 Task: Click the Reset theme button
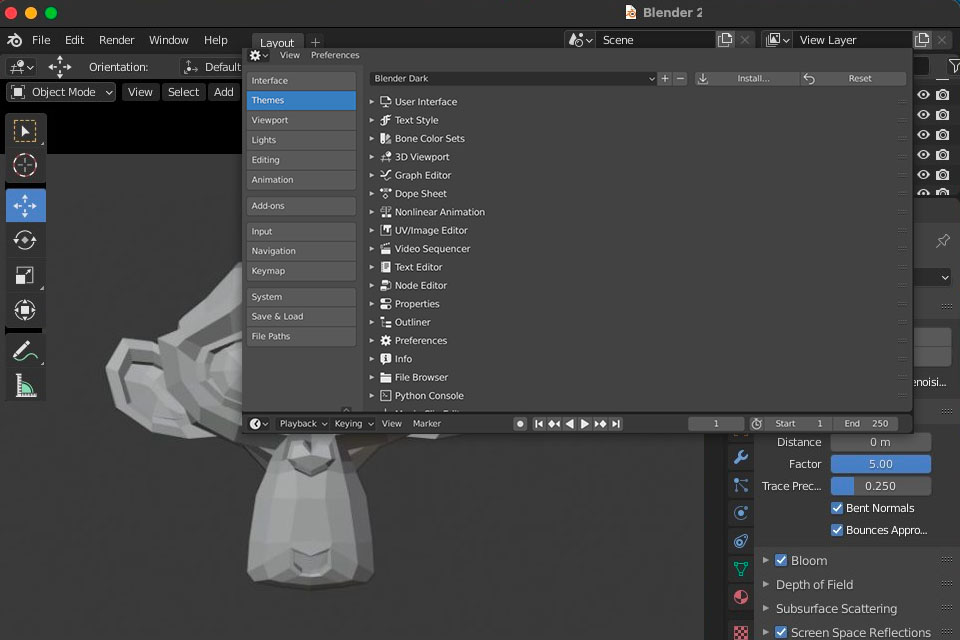coord(853,78)
